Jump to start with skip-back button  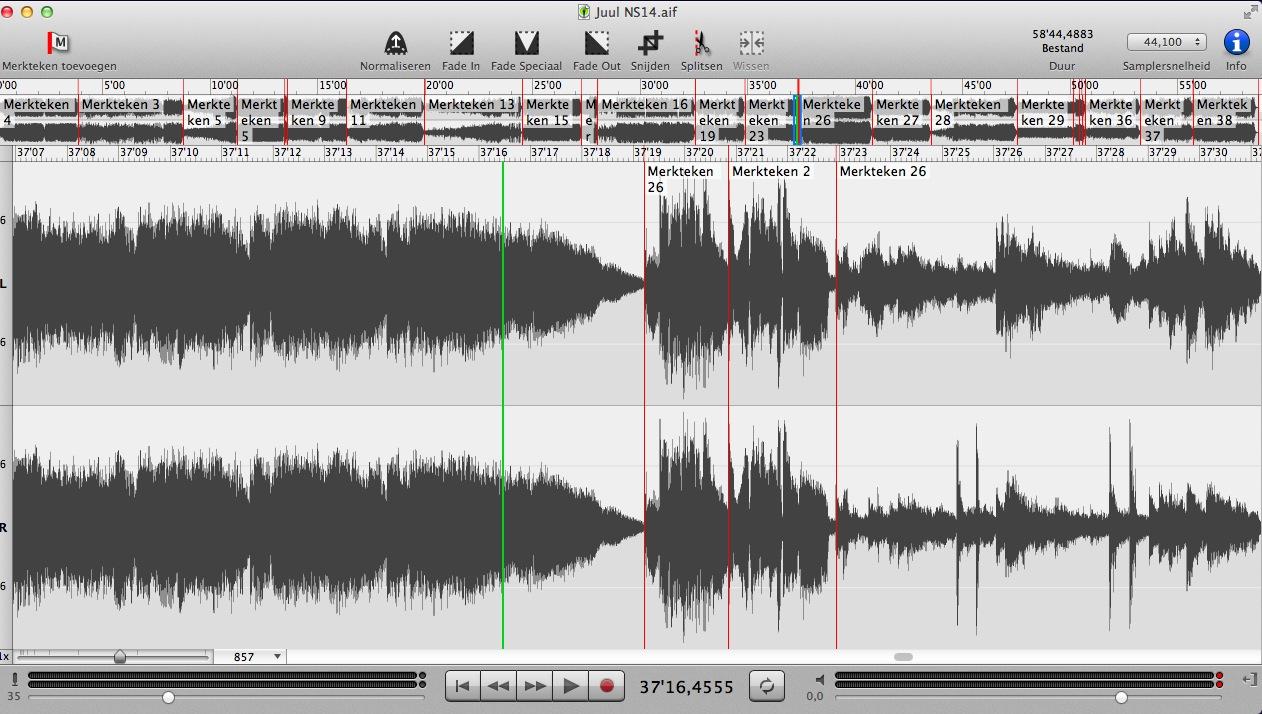[462, 686]
